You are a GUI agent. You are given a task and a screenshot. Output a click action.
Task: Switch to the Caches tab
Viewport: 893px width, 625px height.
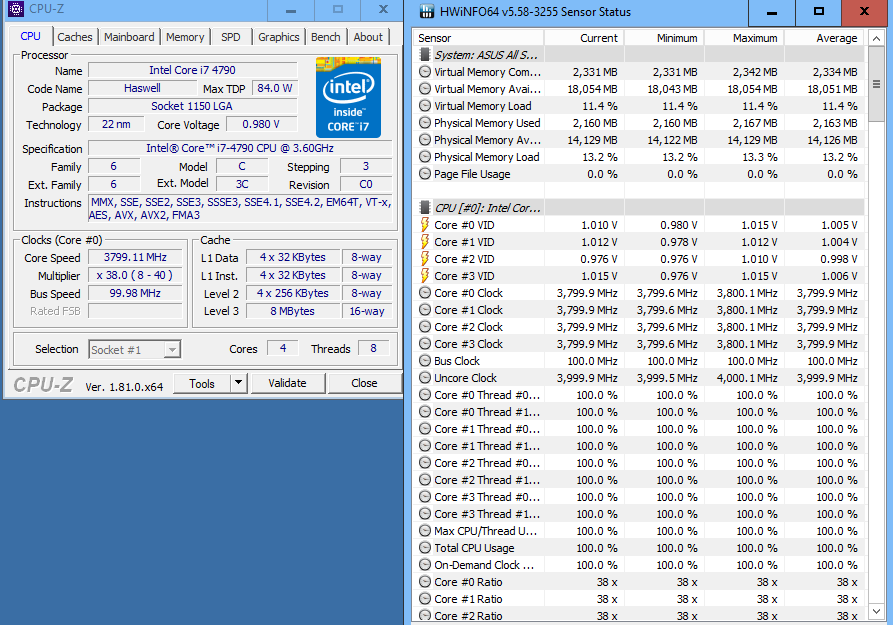[75, 37]
